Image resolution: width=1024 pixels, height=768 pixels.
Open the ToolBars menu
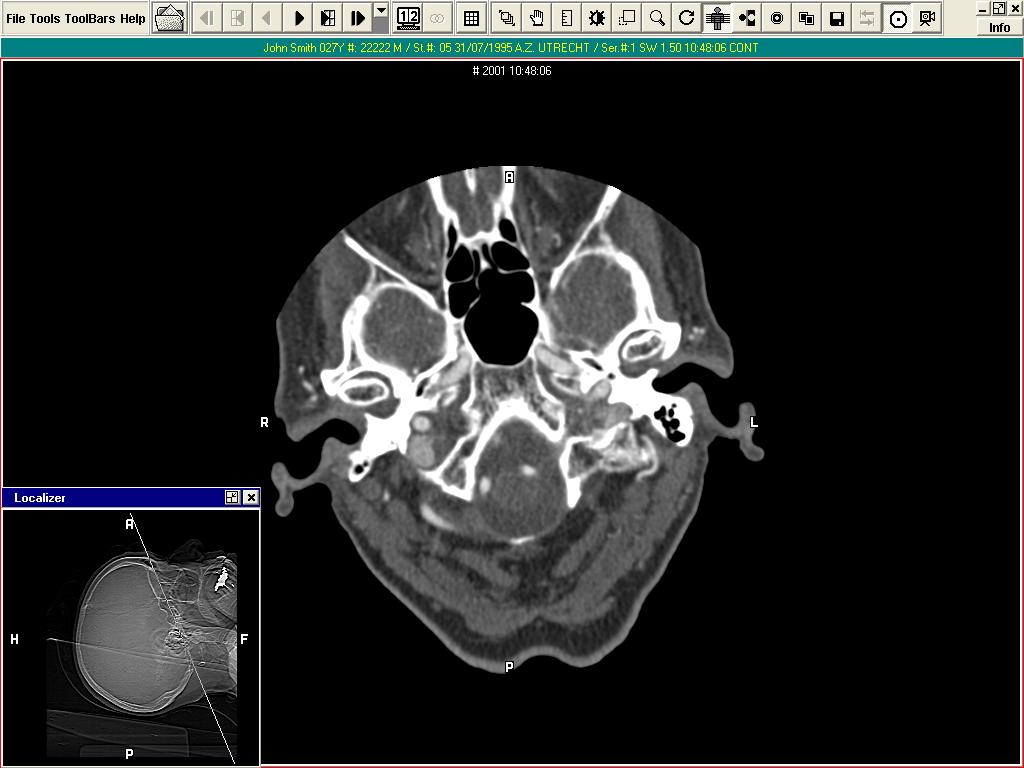91,19
